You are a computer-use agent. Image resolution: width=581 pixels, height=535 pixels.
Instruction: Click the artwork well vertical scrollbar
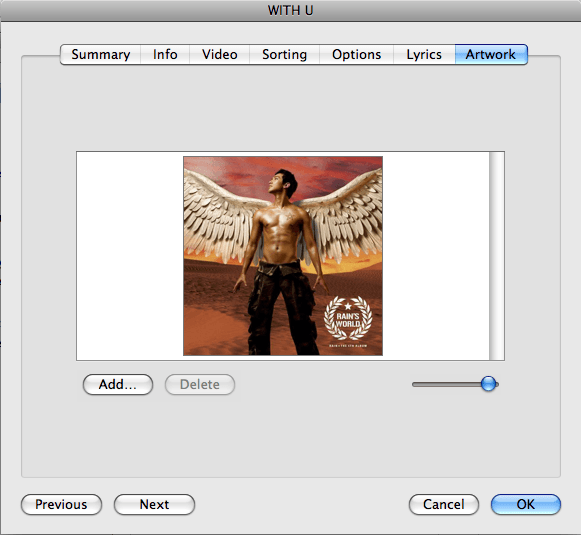[x=497, y=256]
